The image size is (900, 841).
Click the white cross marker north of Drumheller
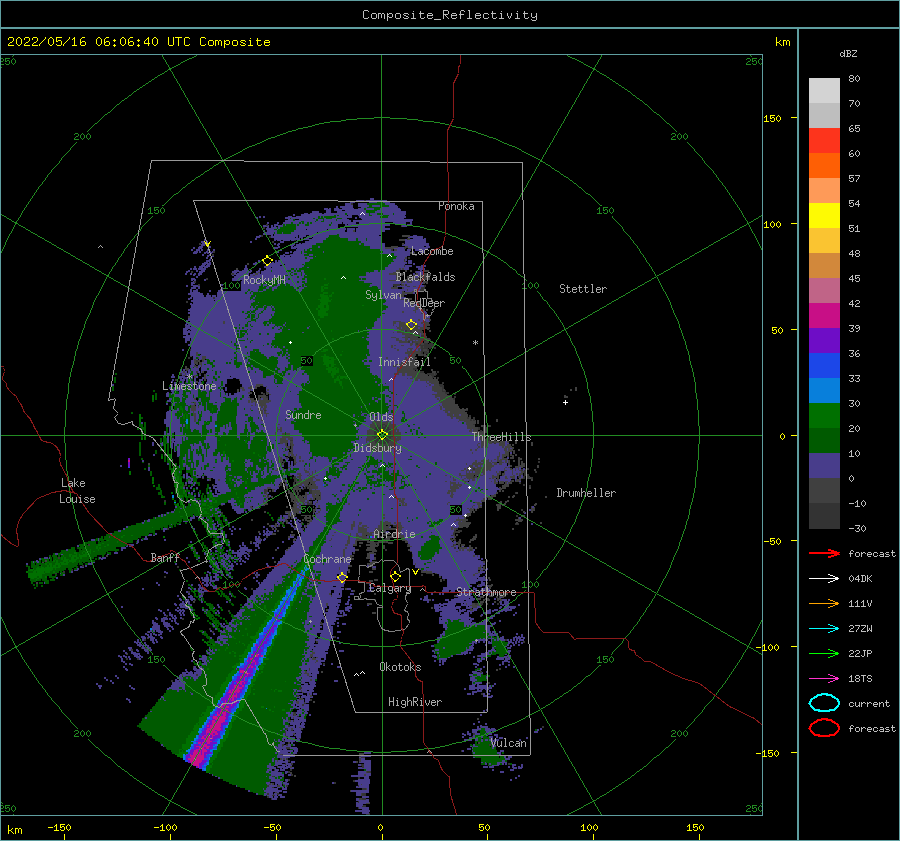(565, 402)
